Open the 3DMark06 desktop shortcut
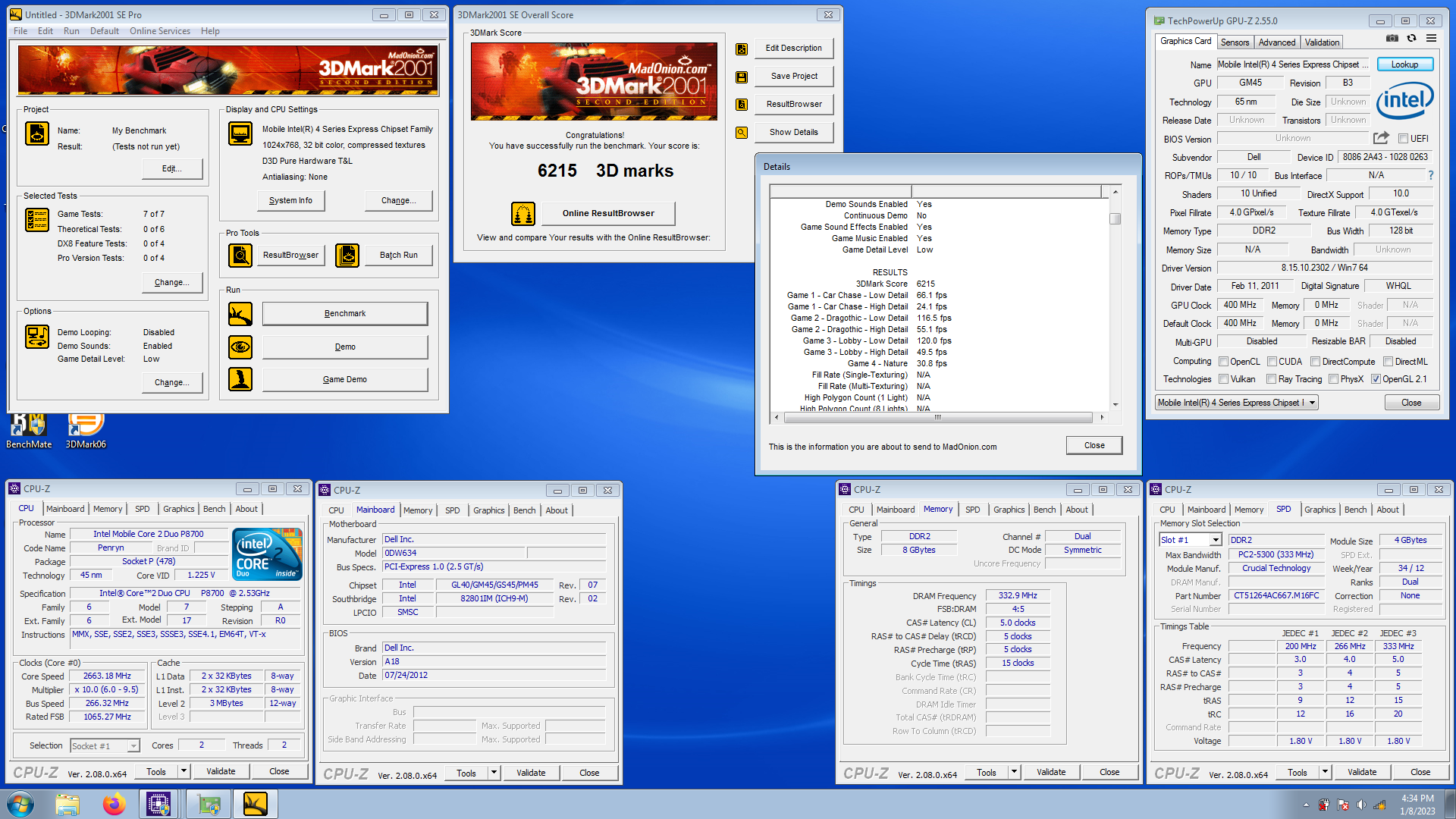 point(86,431)
